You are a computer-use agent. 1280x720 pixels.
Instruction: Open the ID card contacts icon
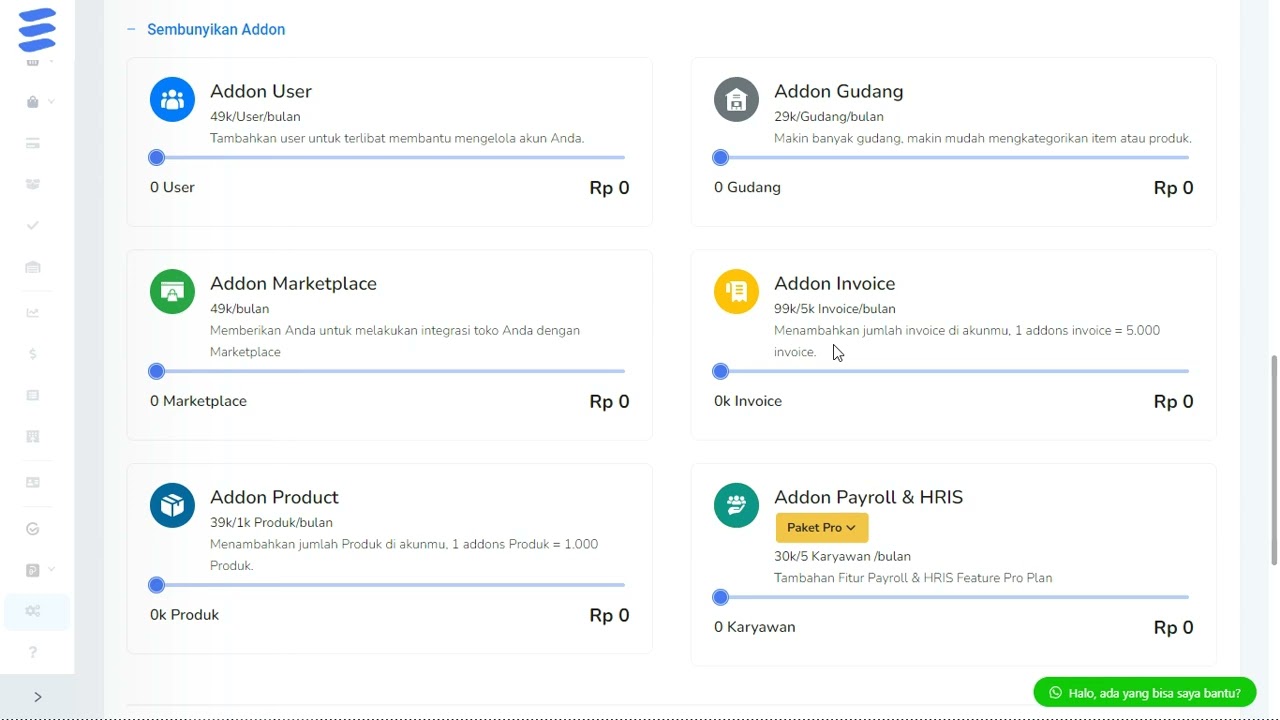tap(33, 482)
